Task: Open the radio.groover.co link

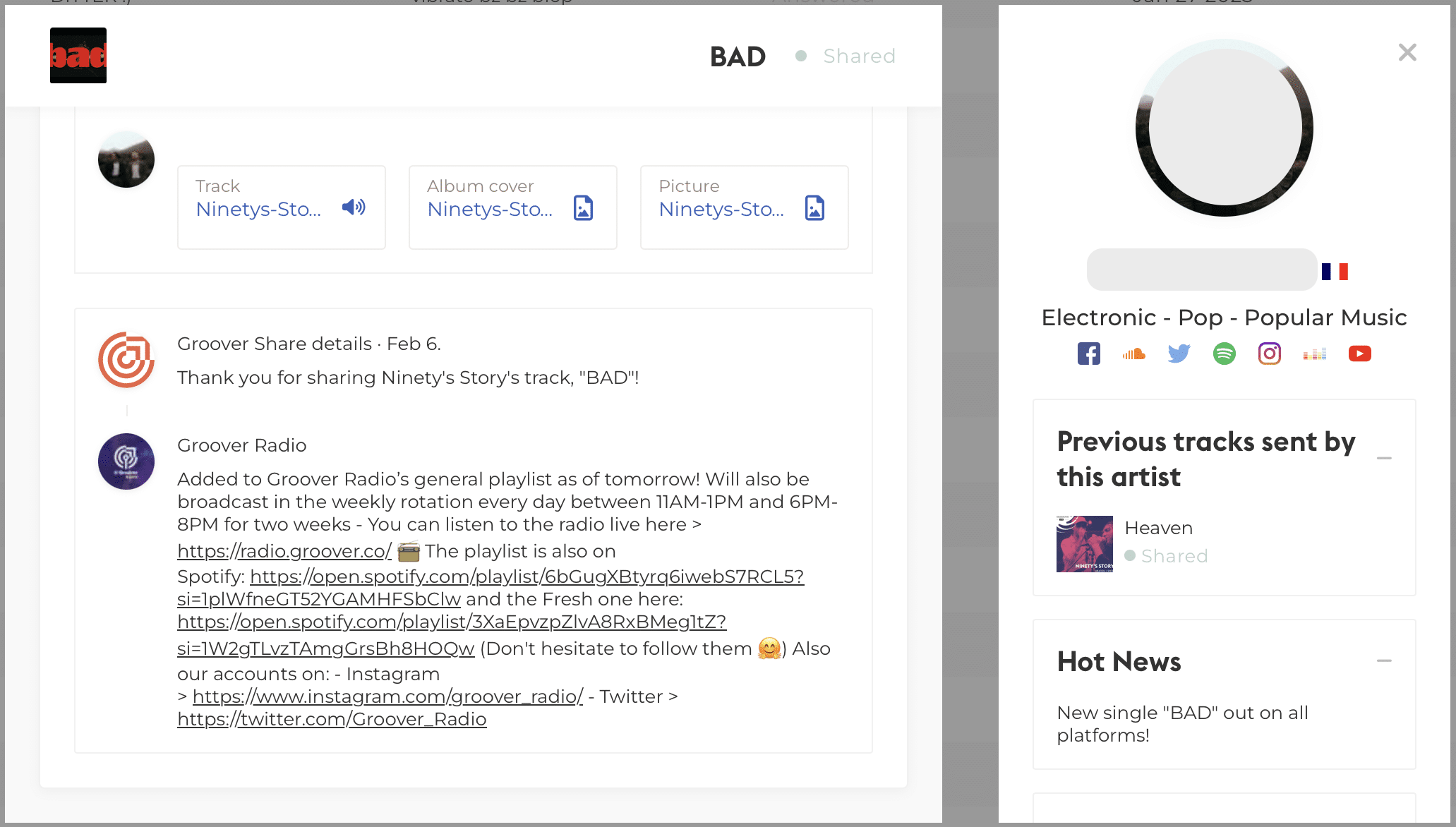Action: click(284, 551)
